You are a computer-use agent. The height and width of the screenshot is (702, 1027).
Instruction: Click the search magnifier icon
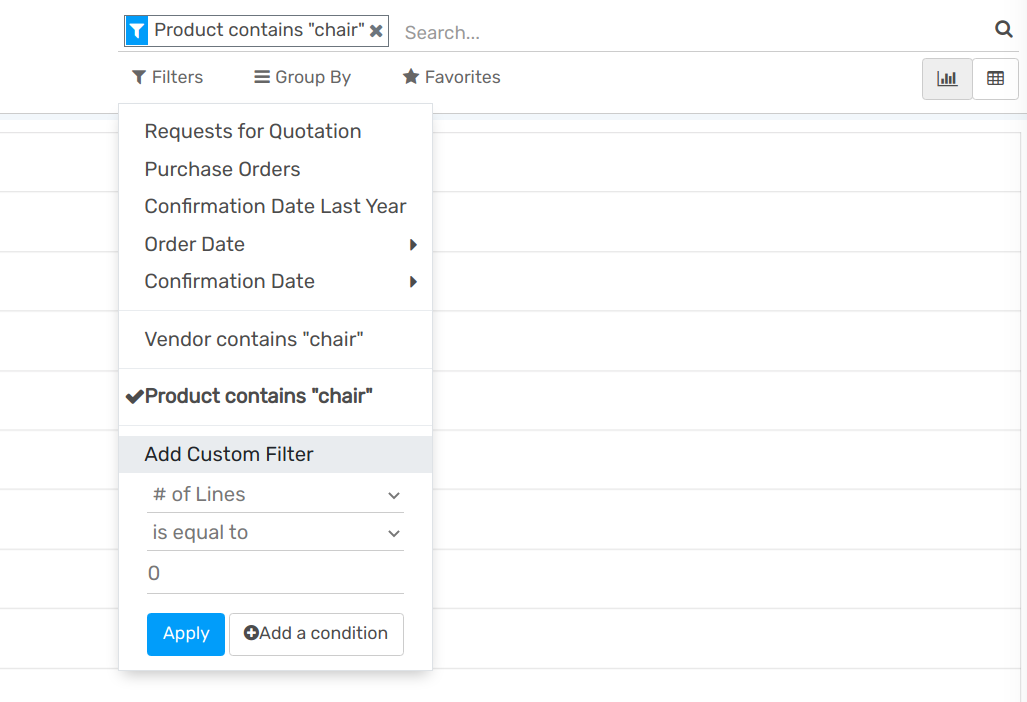[1003, 30]
